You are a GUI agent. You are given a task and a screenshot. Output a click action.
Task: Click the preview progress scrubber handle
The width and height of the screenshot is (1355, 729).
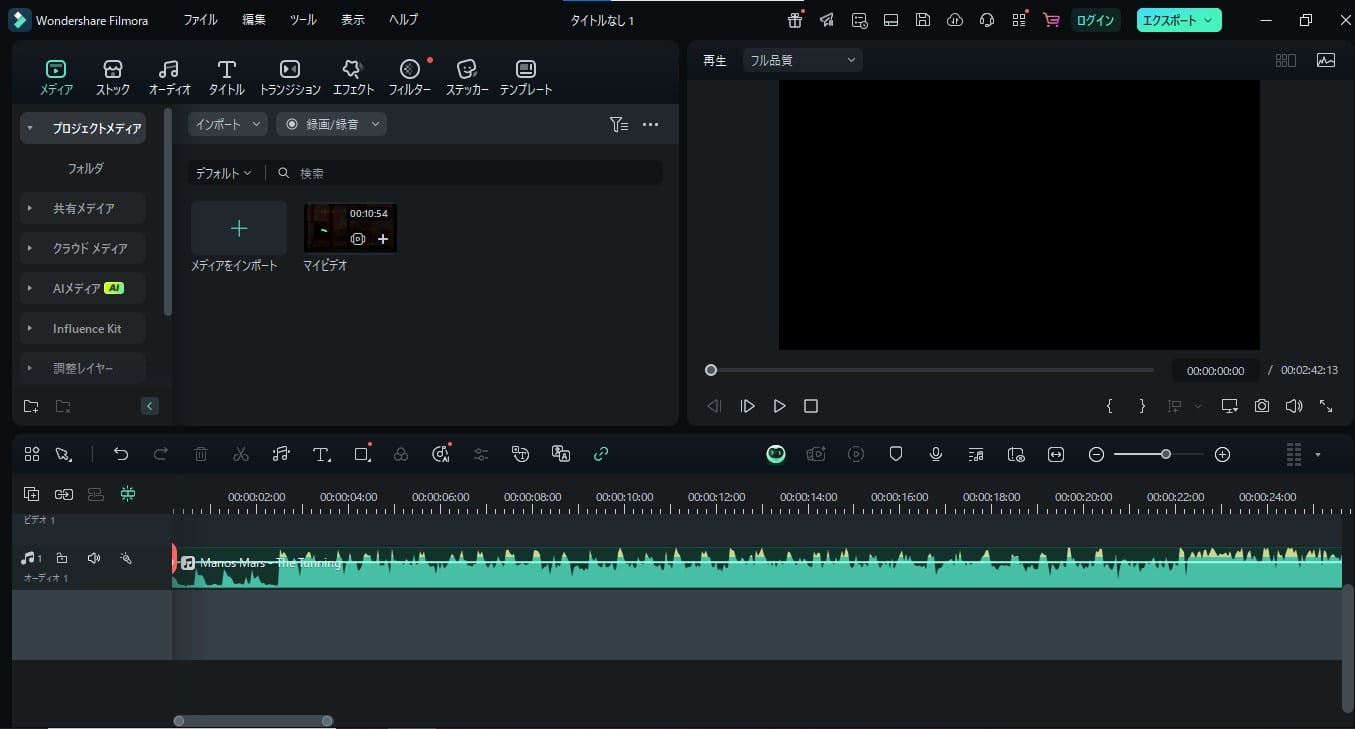pos(711,370)
